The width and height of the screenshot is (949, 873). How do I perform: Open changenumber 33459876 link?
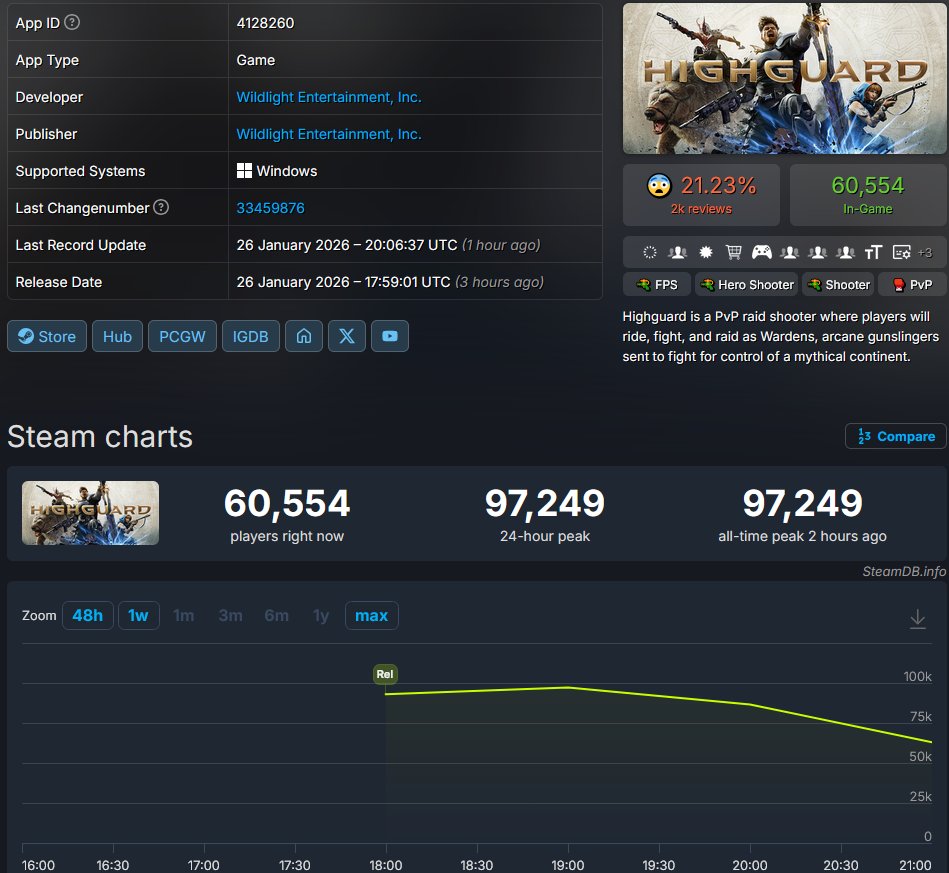pos(270,208)
